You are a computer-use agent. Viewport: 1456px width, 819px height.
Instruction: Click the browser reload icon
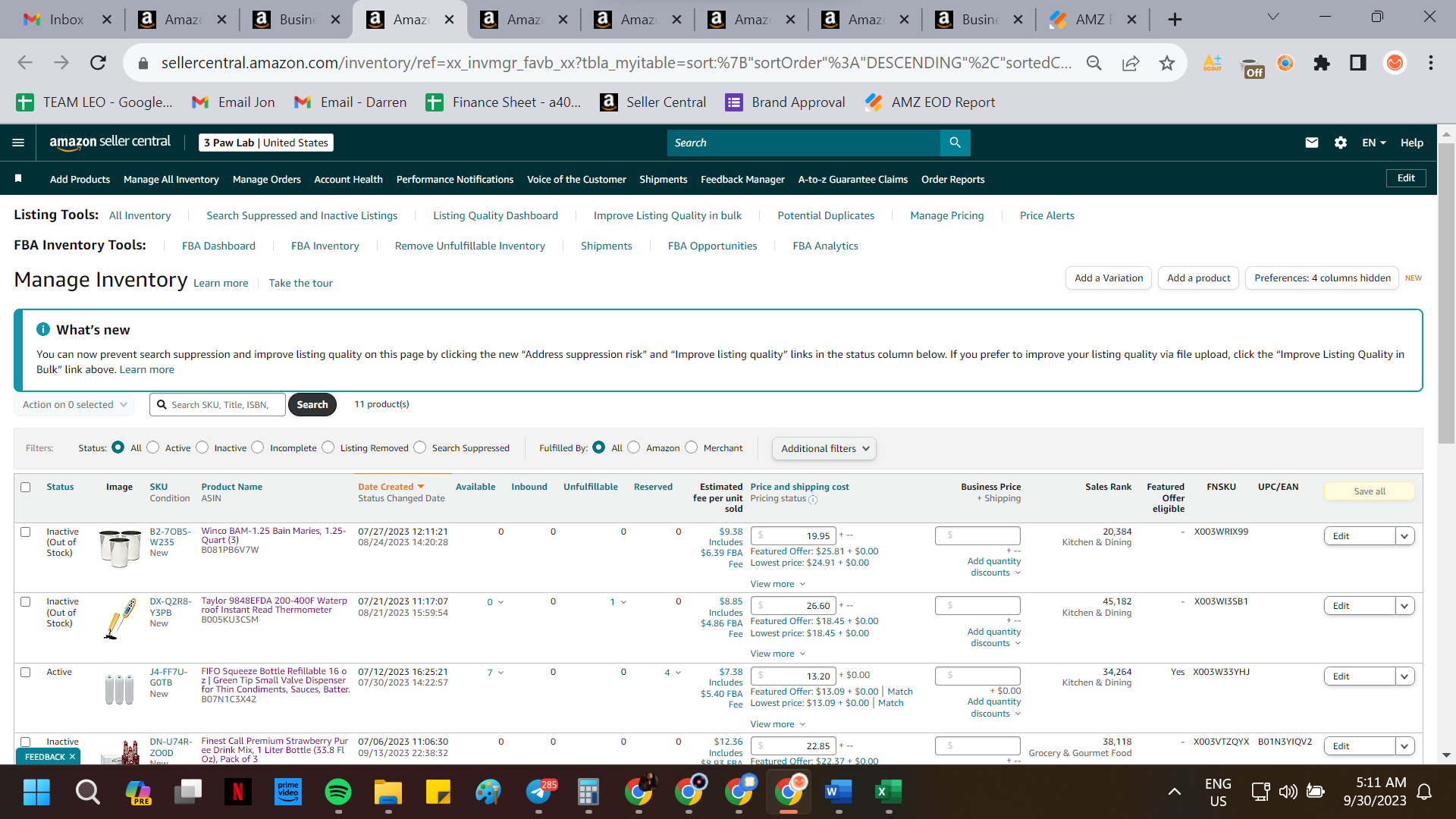coord(98,62)
